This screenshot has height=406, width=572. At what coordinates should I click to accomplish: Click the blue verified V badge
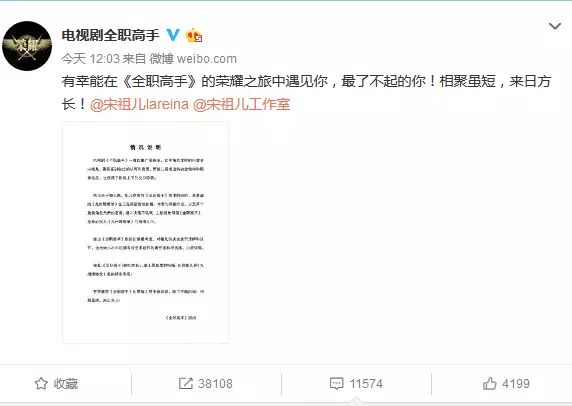pyautogui.click(x=173, y=35)
